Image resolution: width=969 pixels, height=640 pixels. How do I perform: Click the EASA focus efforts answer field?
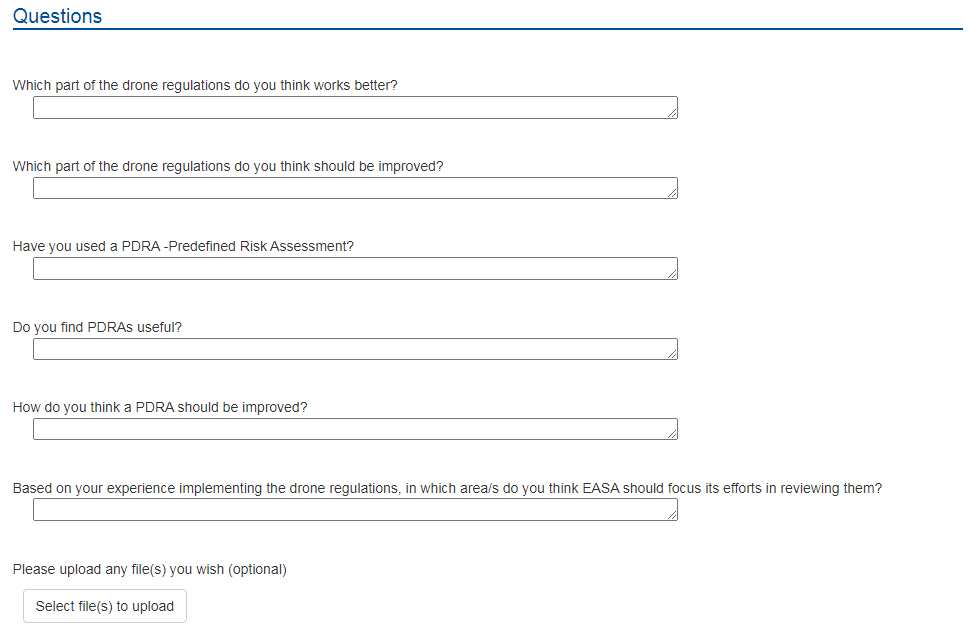355,510
